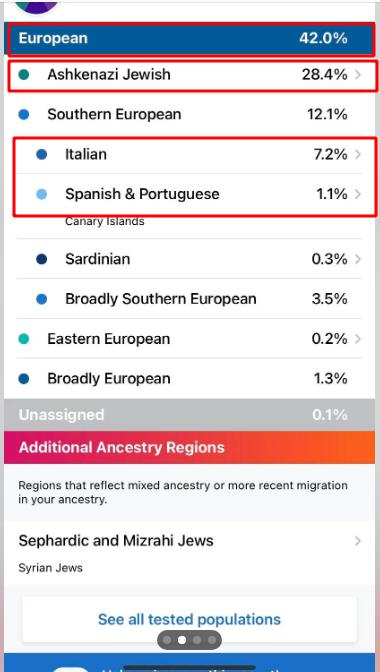Open the Sephardic and Mizrahi Jews entry
380x672 pixels.
pos(190,553)
